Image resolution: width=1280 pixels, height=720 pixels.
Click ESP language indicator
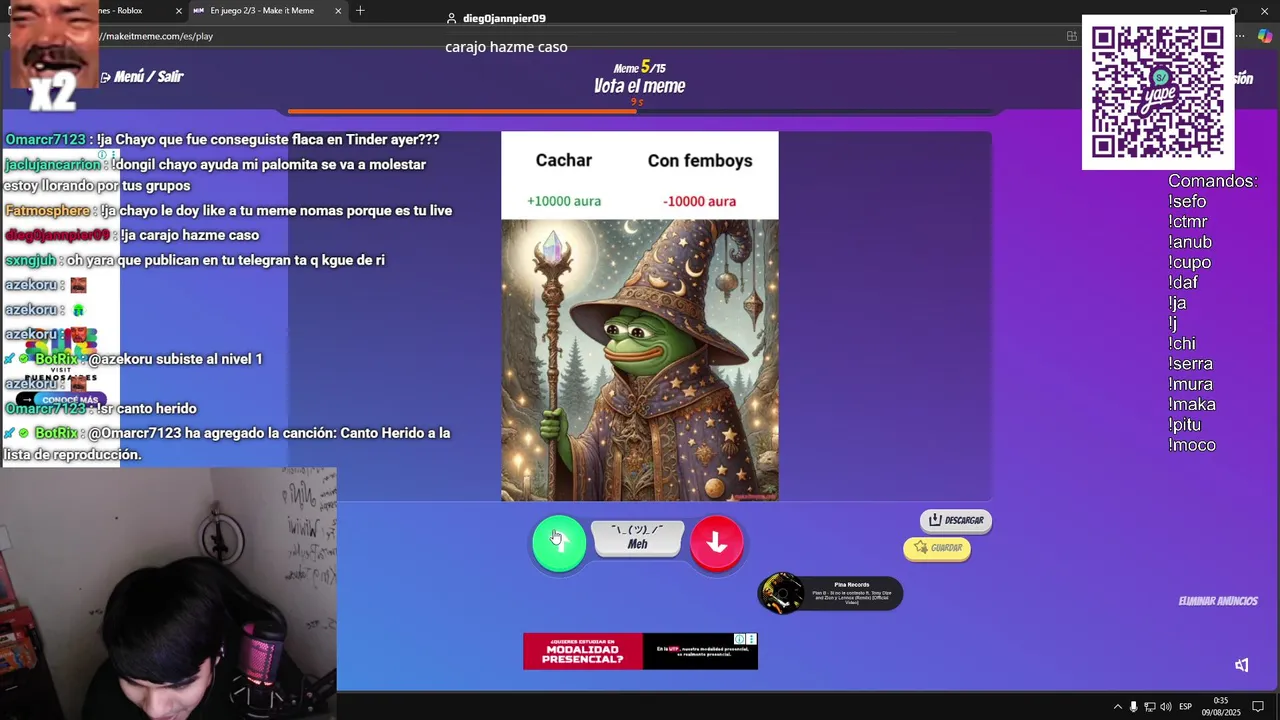coord(1185,707)
